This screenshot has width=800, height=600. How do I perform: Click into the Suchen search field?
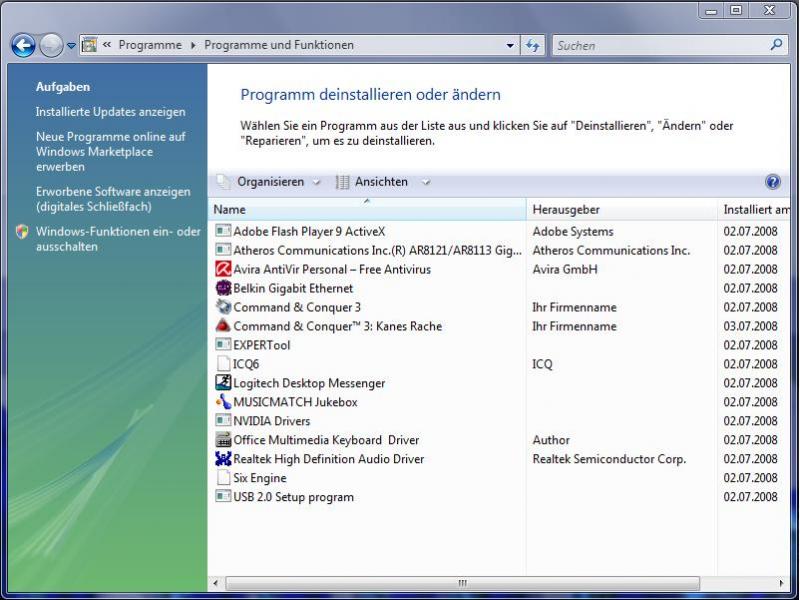pos(660,45)
